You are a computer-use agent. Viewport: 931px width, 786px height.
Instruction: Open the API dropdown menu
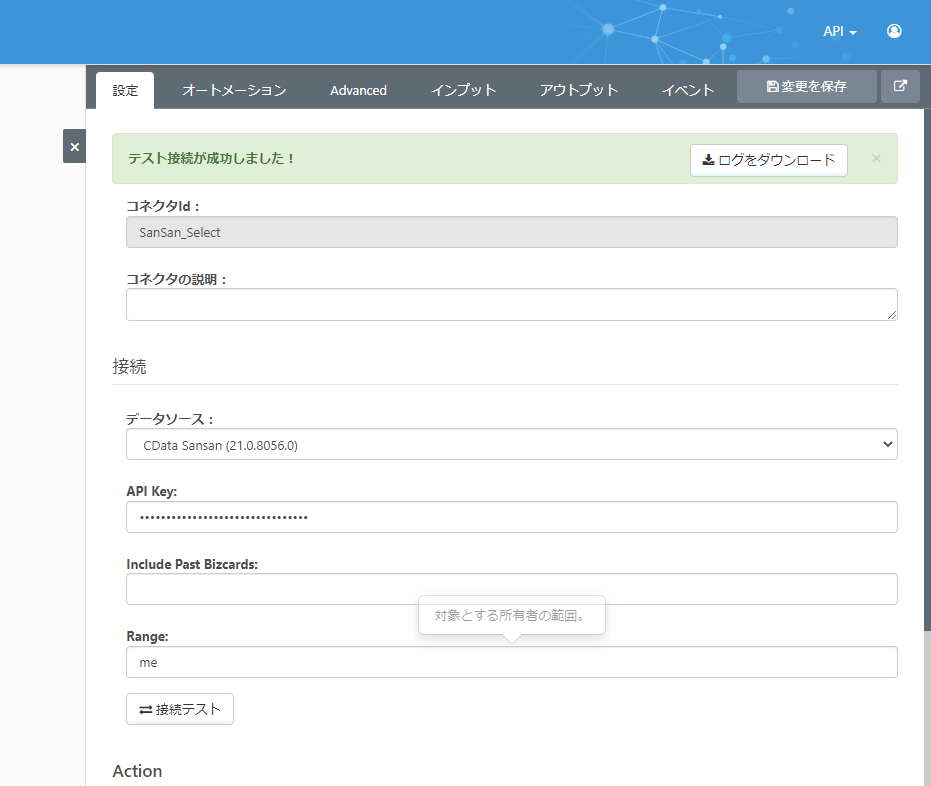click(x=840, y=31)
